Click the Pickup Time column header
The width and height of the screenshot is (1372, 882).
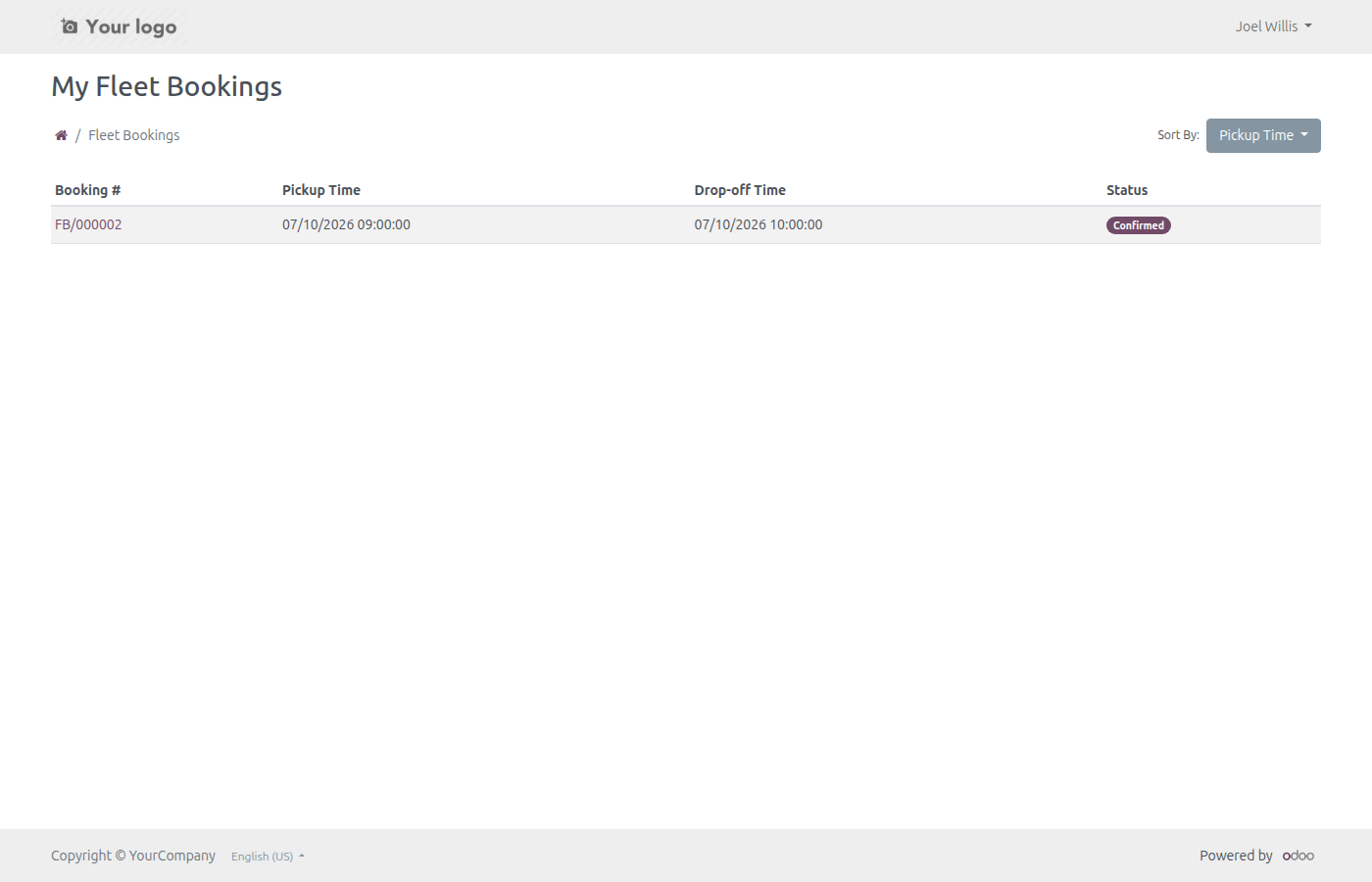[x=321, y=190]
